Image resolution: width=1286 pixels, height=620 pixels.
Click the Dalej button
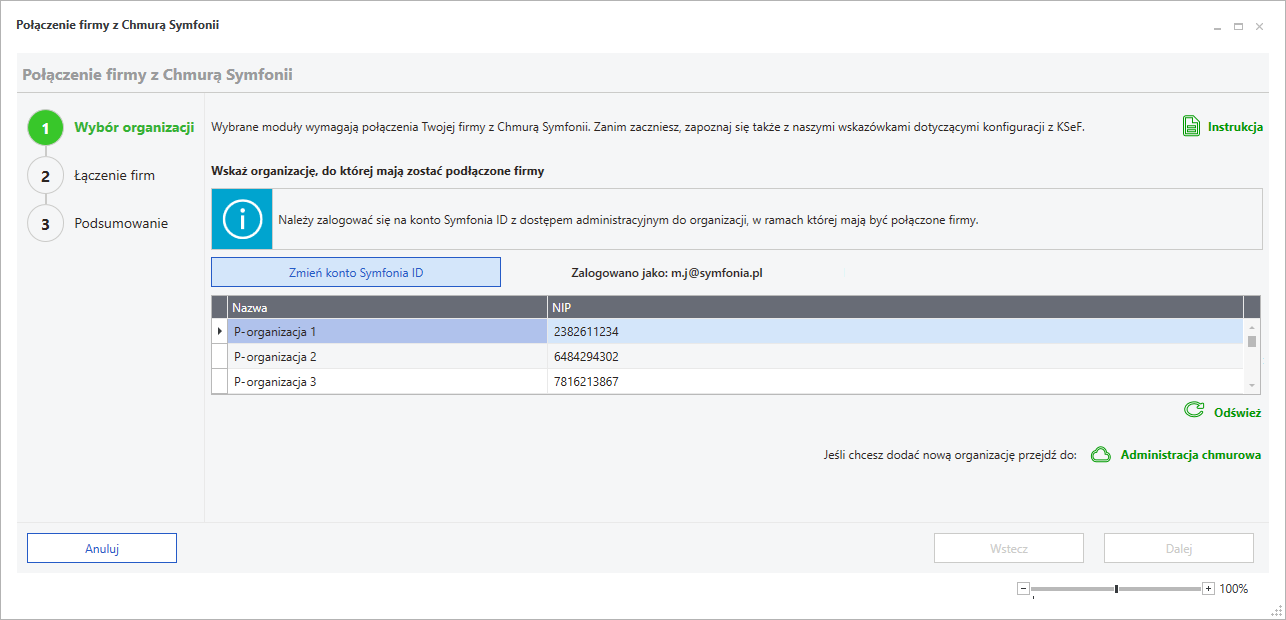[x=1179, y=548]
